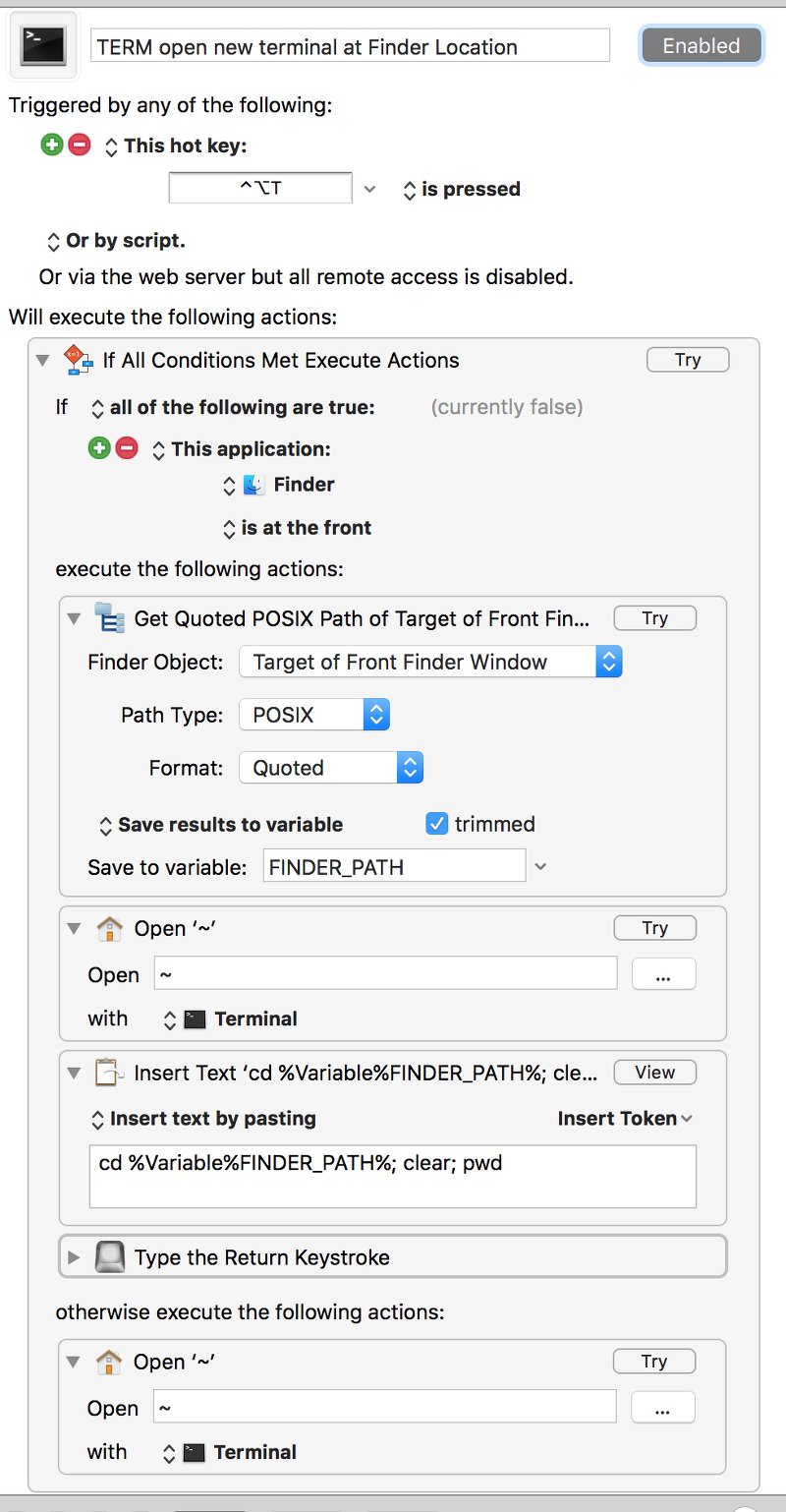786x1512 pixels.
Task: Click the clipboard icon on the Insert Text action
Action: 110,1072
